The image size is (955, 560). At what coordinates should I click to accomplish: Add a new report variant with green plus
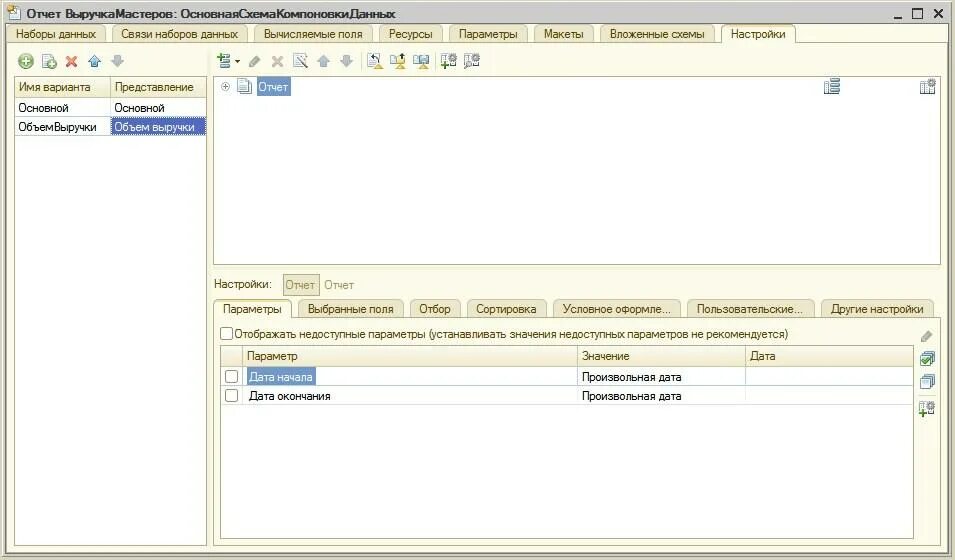pyautogui.click(x=26, y=61)
